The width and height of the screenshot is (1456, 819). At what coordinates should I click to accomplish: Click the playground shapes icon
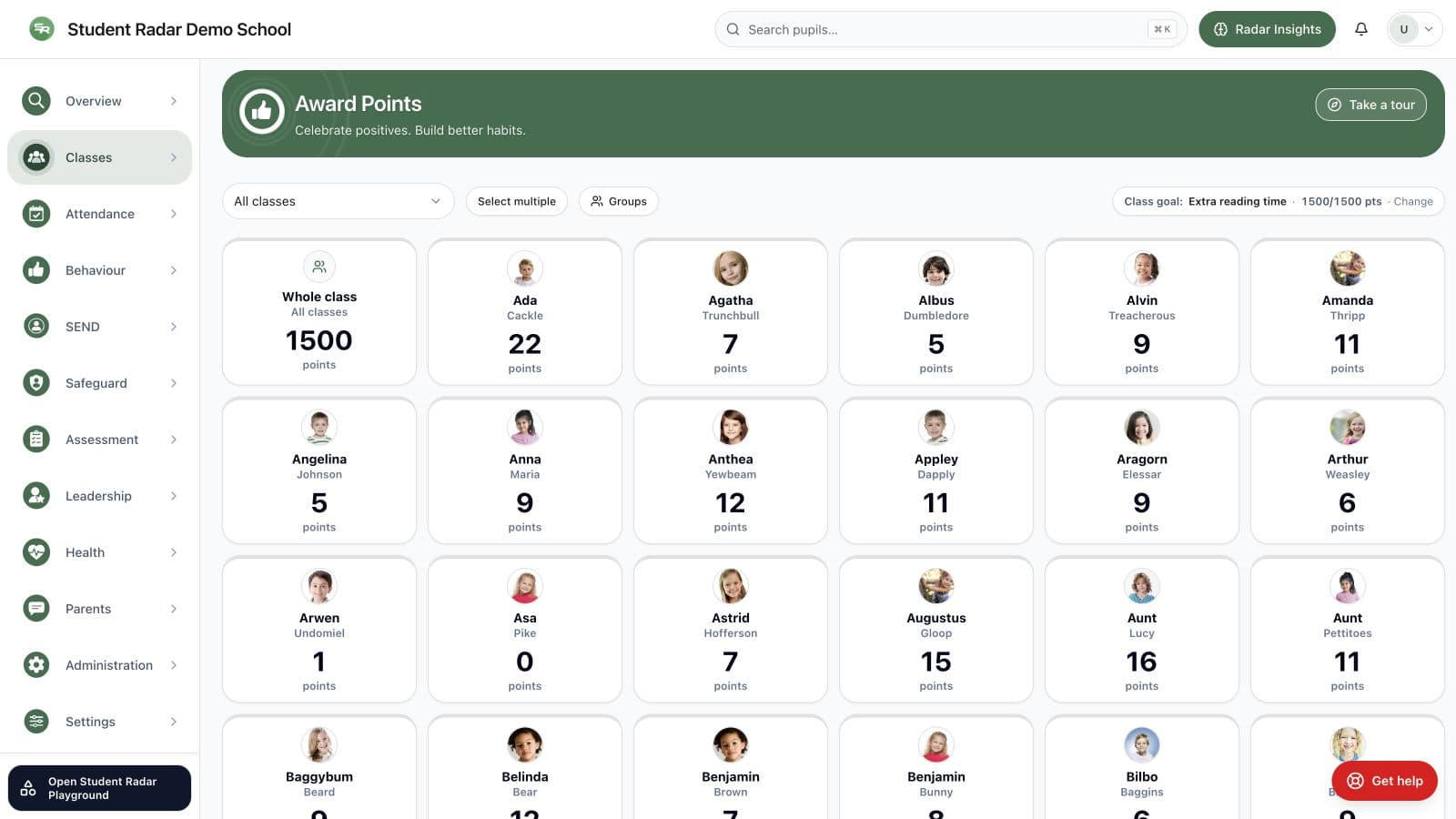click(x=28, y=788)
